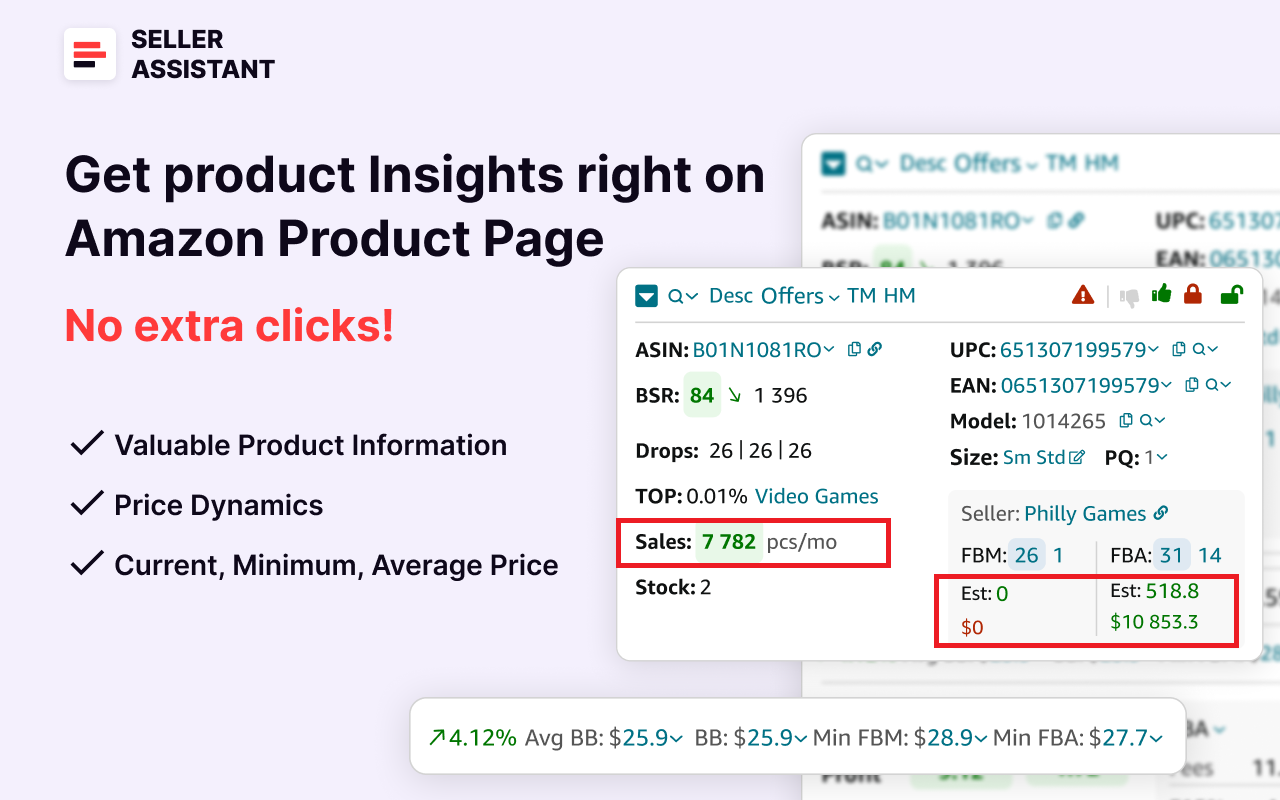Open the Min FBA price dropdown

pyautogui.click(x=1155, y=737)
